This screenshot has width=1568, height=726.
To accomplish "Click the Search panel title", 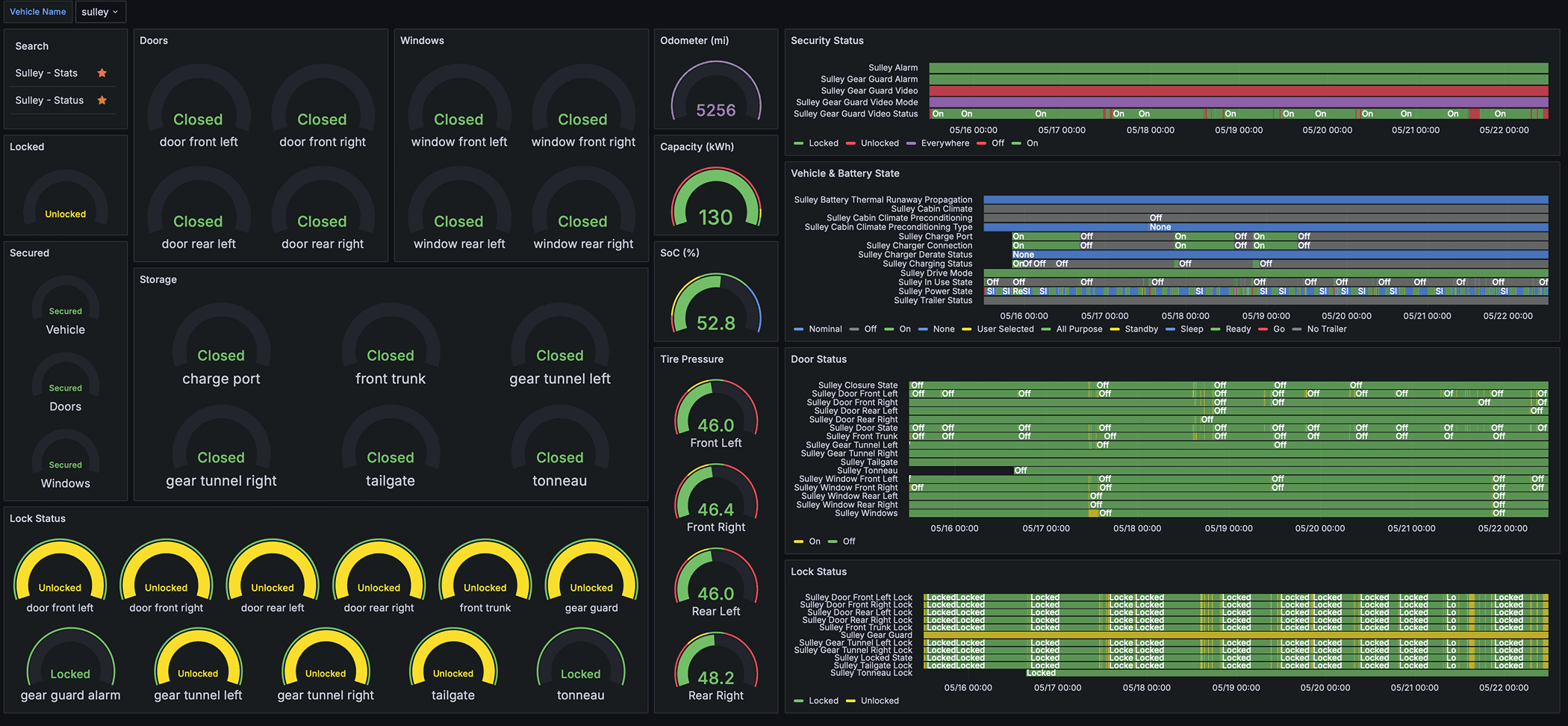I will (32, 46).
